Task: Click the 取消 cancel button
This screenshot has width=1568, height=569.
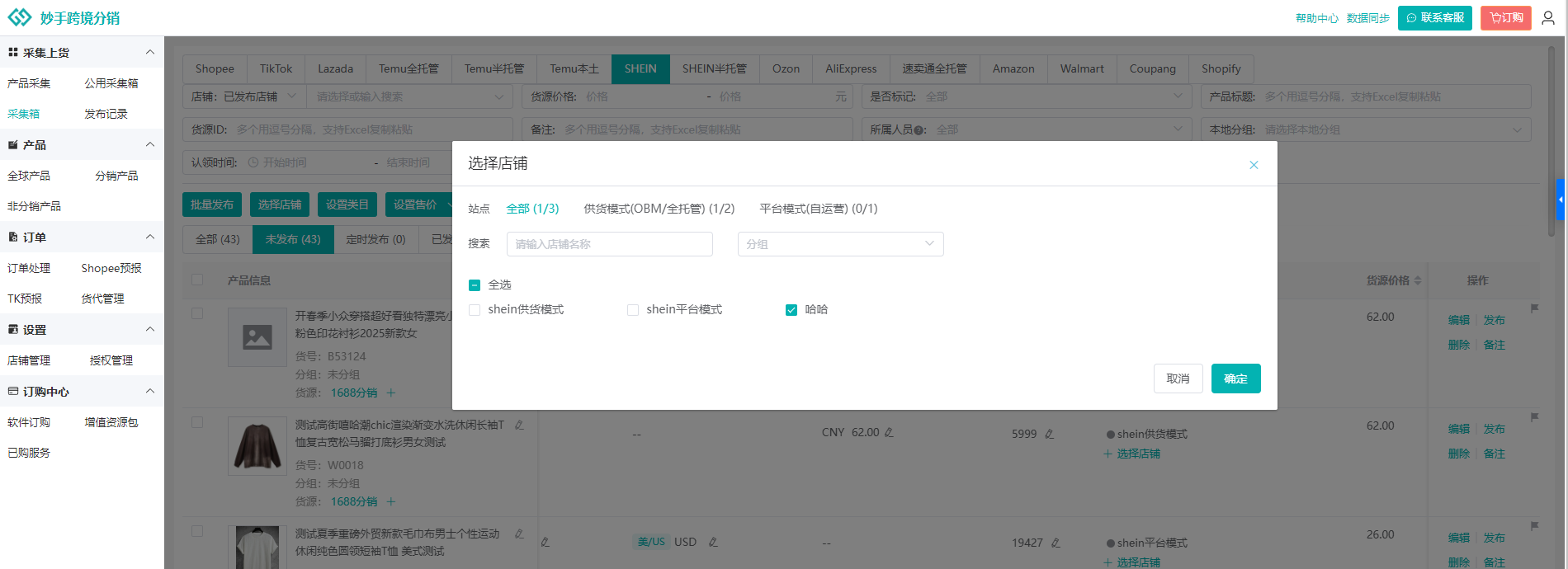Action: (x=1178, y=379)
